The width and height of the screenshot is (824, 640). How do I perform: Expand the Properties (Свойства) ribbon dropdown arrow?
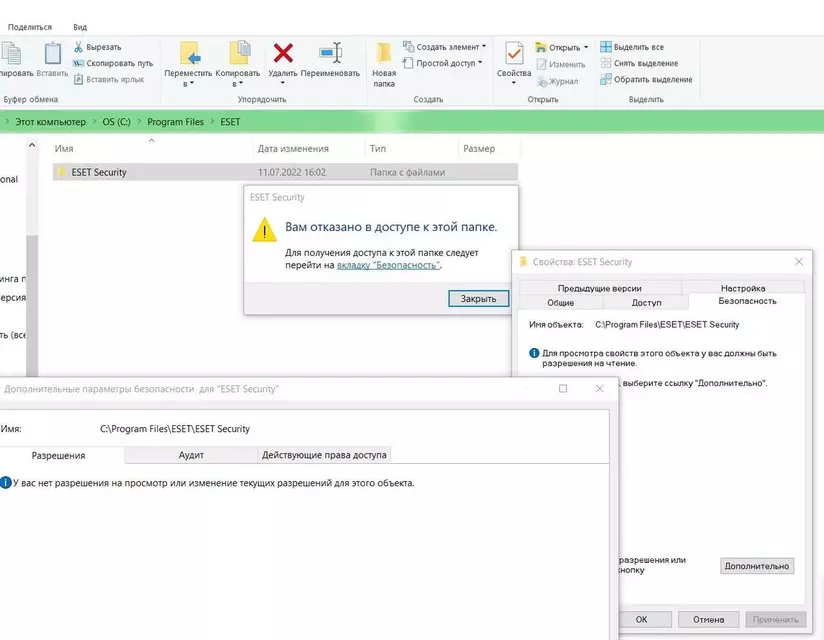pos(513,83)
